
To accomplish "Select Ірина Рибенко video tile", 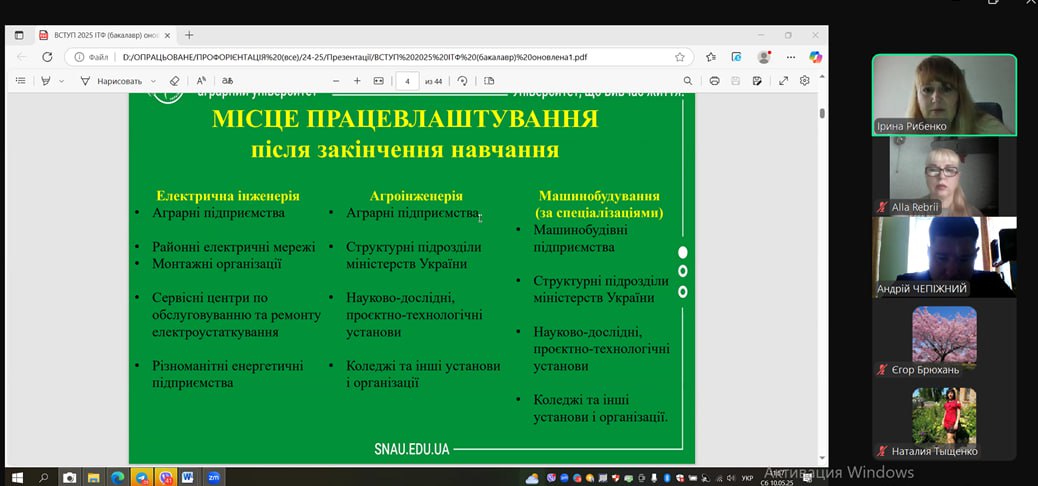I will pyautogui.click(x=944, y=95).
